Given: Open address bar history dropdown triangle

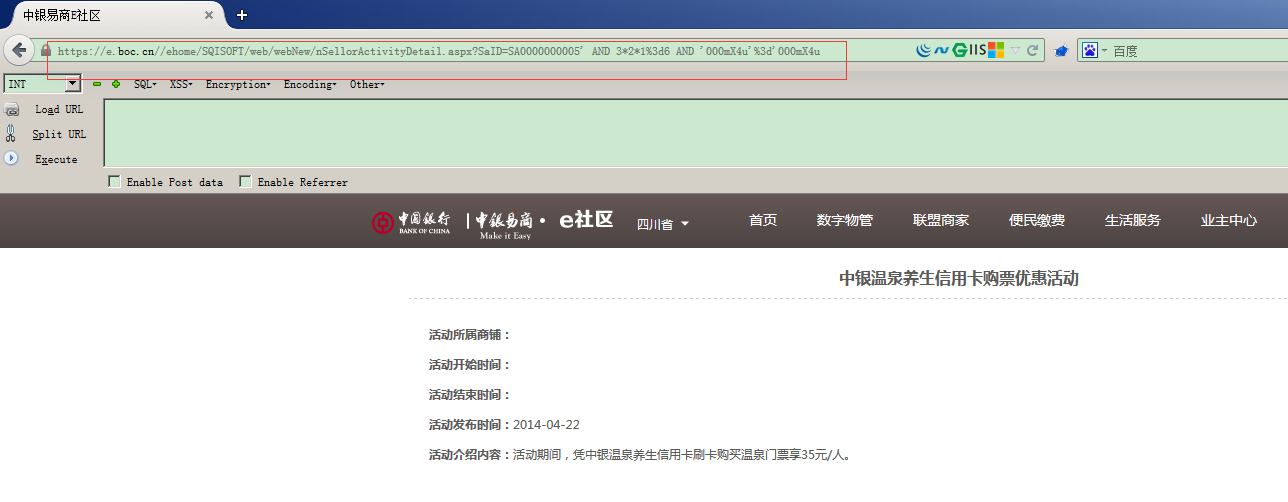Looking at the screenshot, I should 1015,50.
